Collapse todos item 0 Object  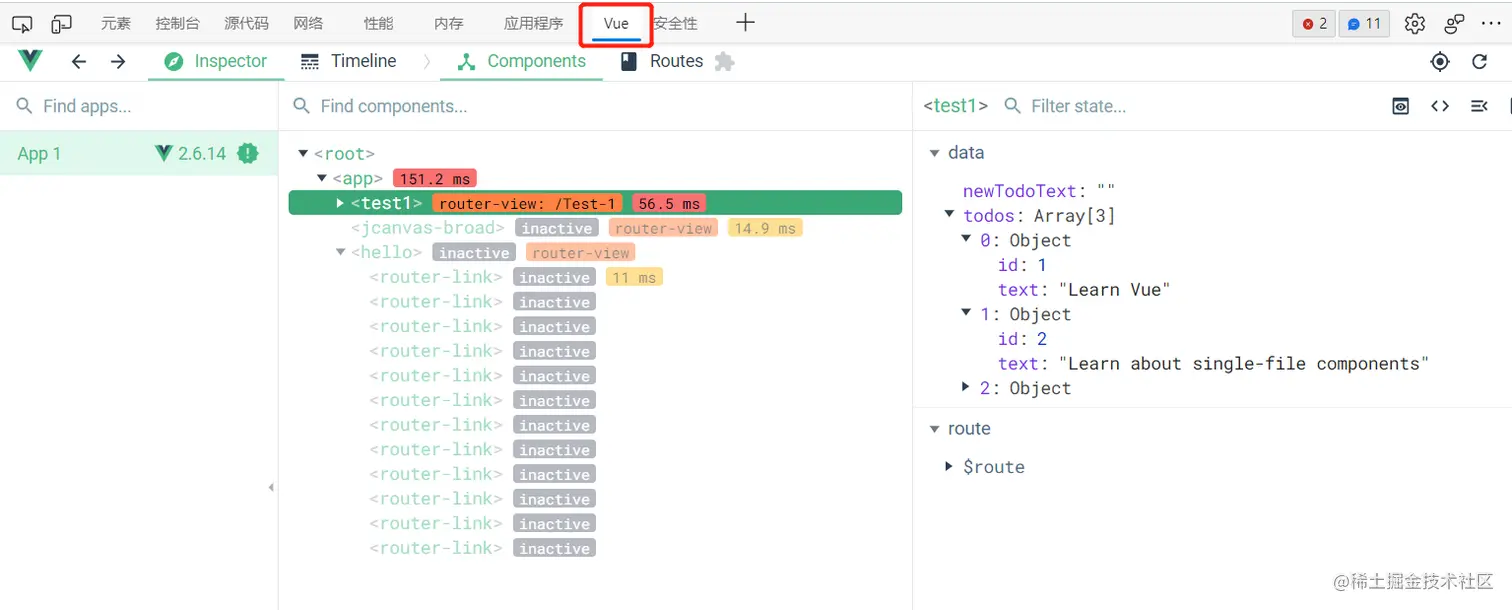point(966,240)
